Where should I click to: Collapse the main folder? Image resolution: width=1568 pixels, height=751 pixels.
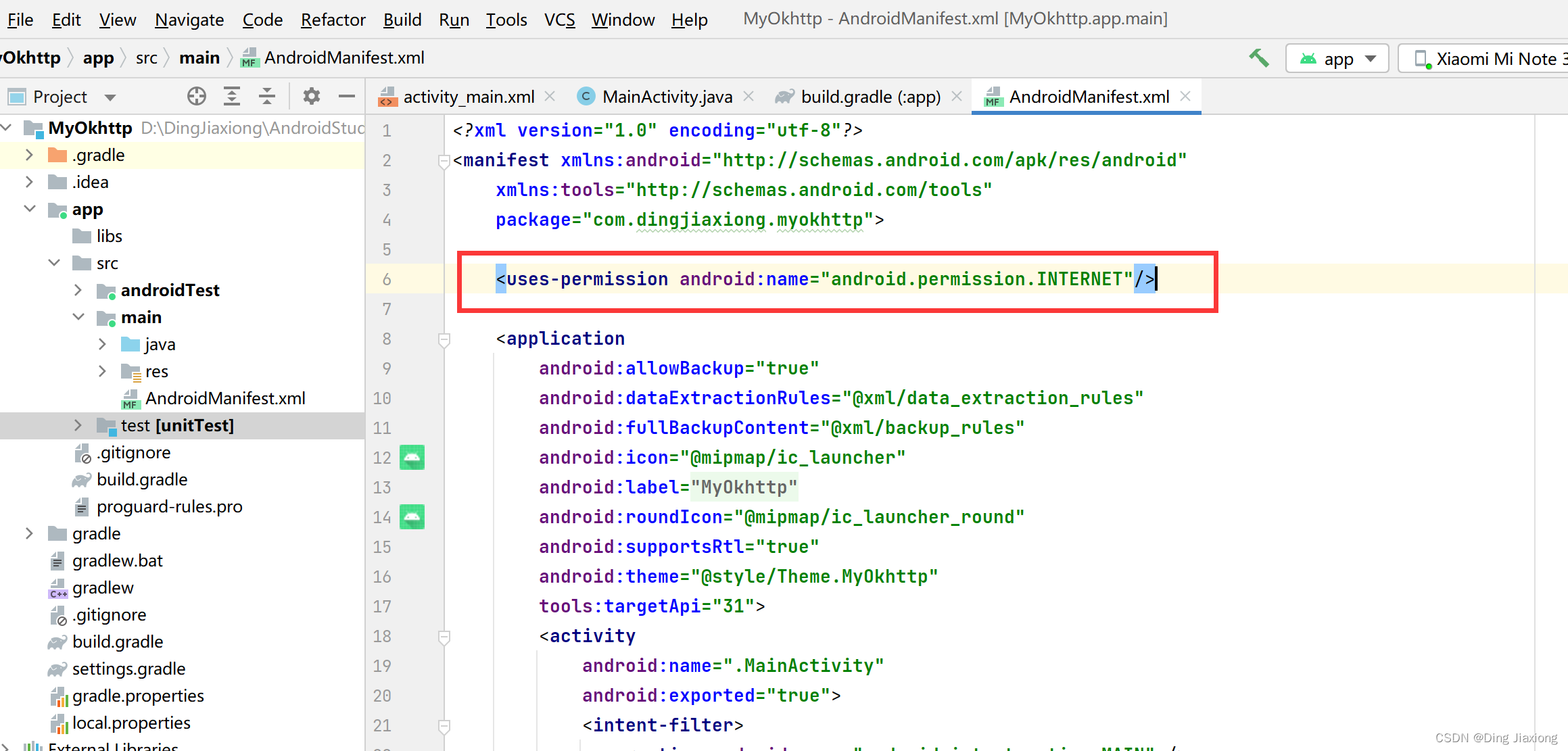coord(78,317)
